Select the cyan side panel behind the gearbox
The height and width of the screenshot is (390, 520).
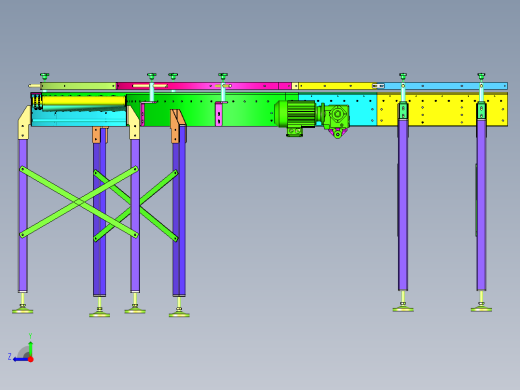(363, 110)
